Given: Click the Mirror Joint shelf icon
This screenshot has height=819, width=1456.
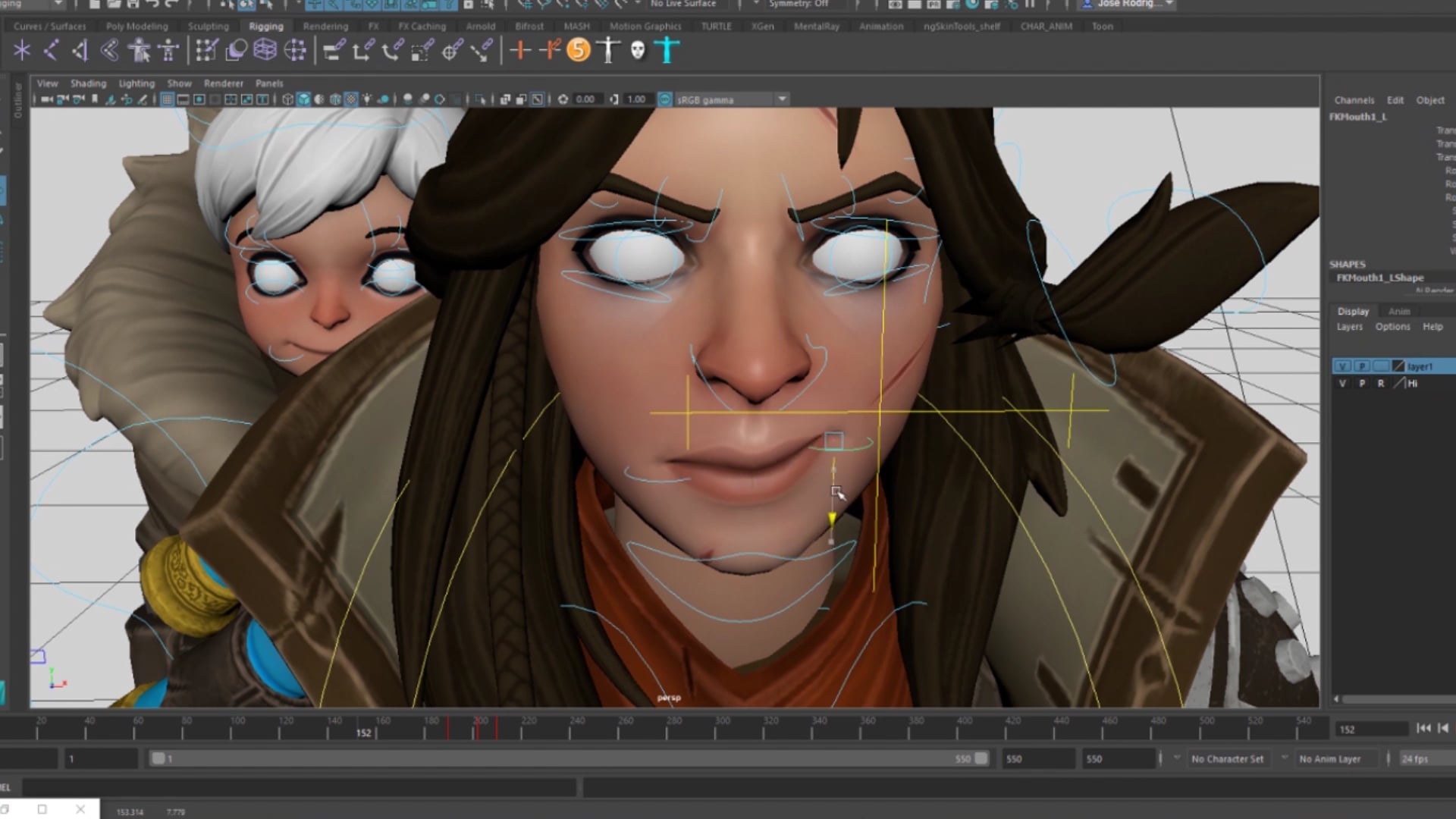Looking at the screenshot, I should coord(80,51).
